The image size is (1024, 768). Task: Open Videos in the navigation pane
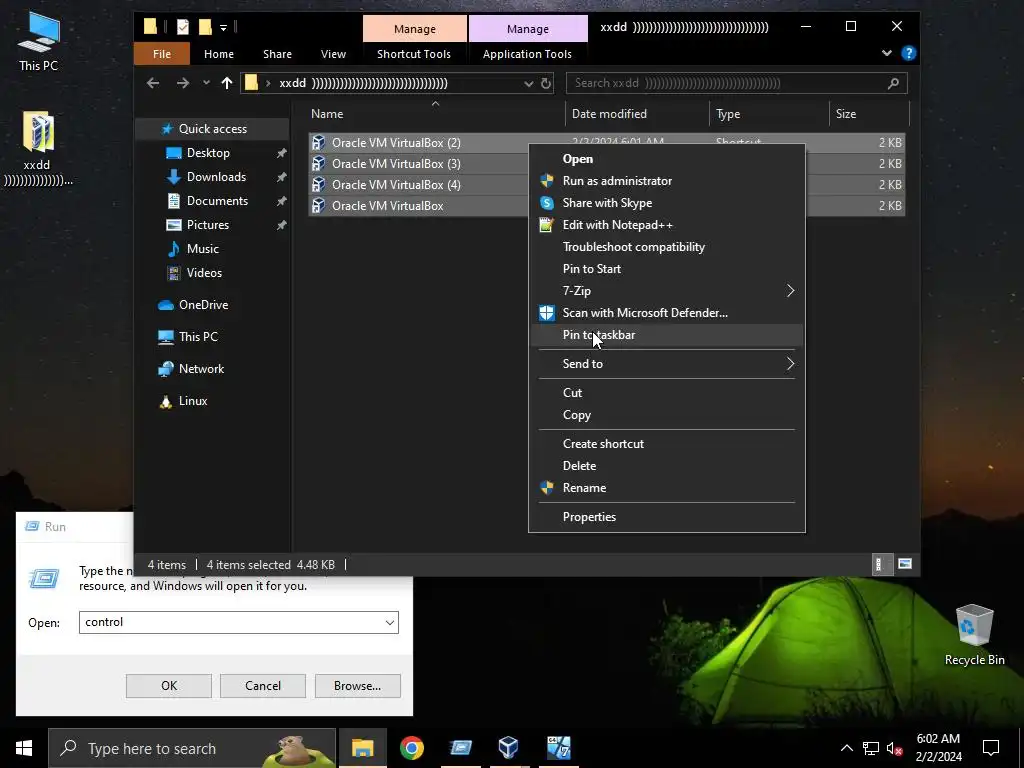[204, 273]
